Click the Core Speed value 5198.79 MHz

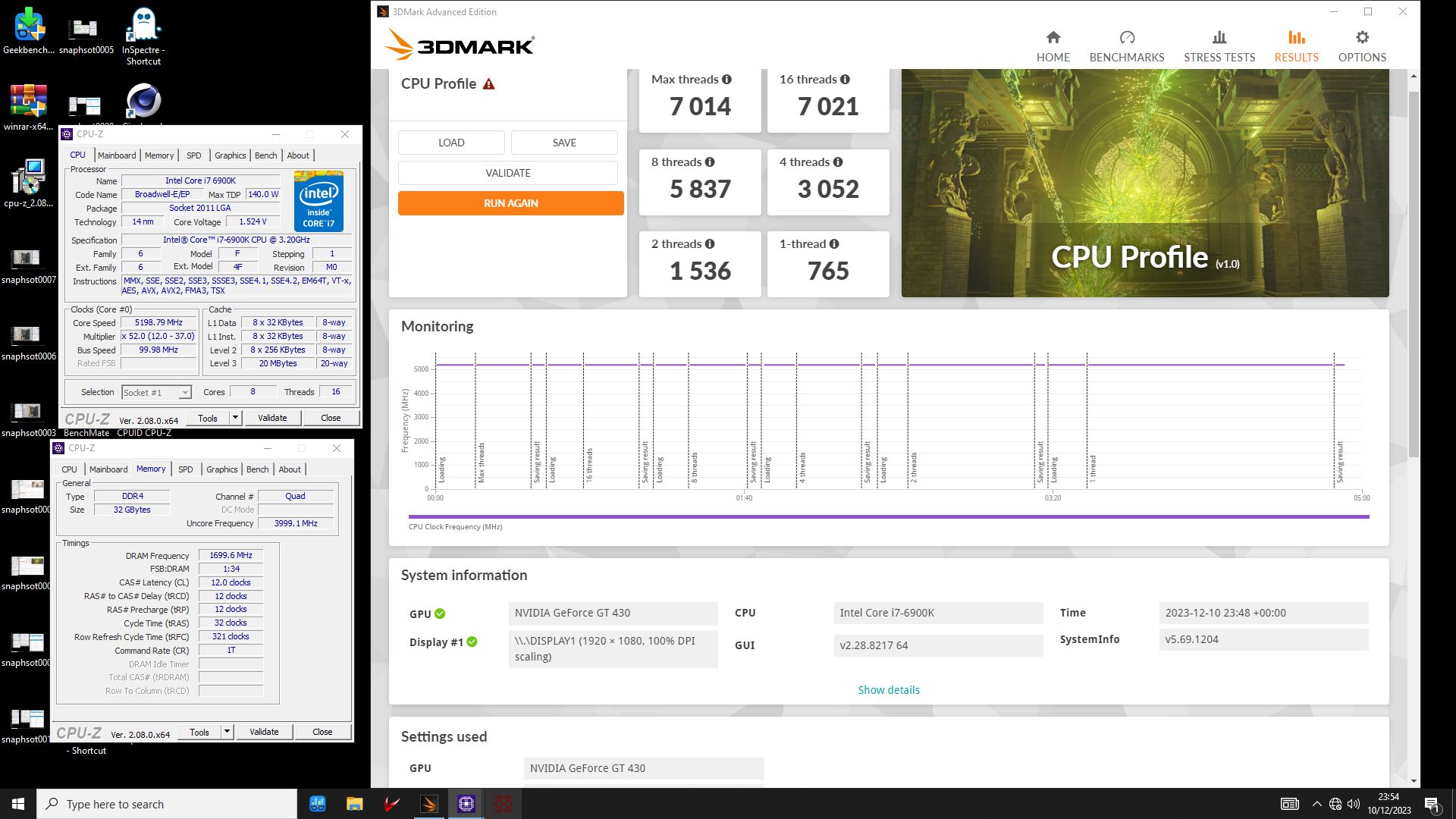(158, 323)
